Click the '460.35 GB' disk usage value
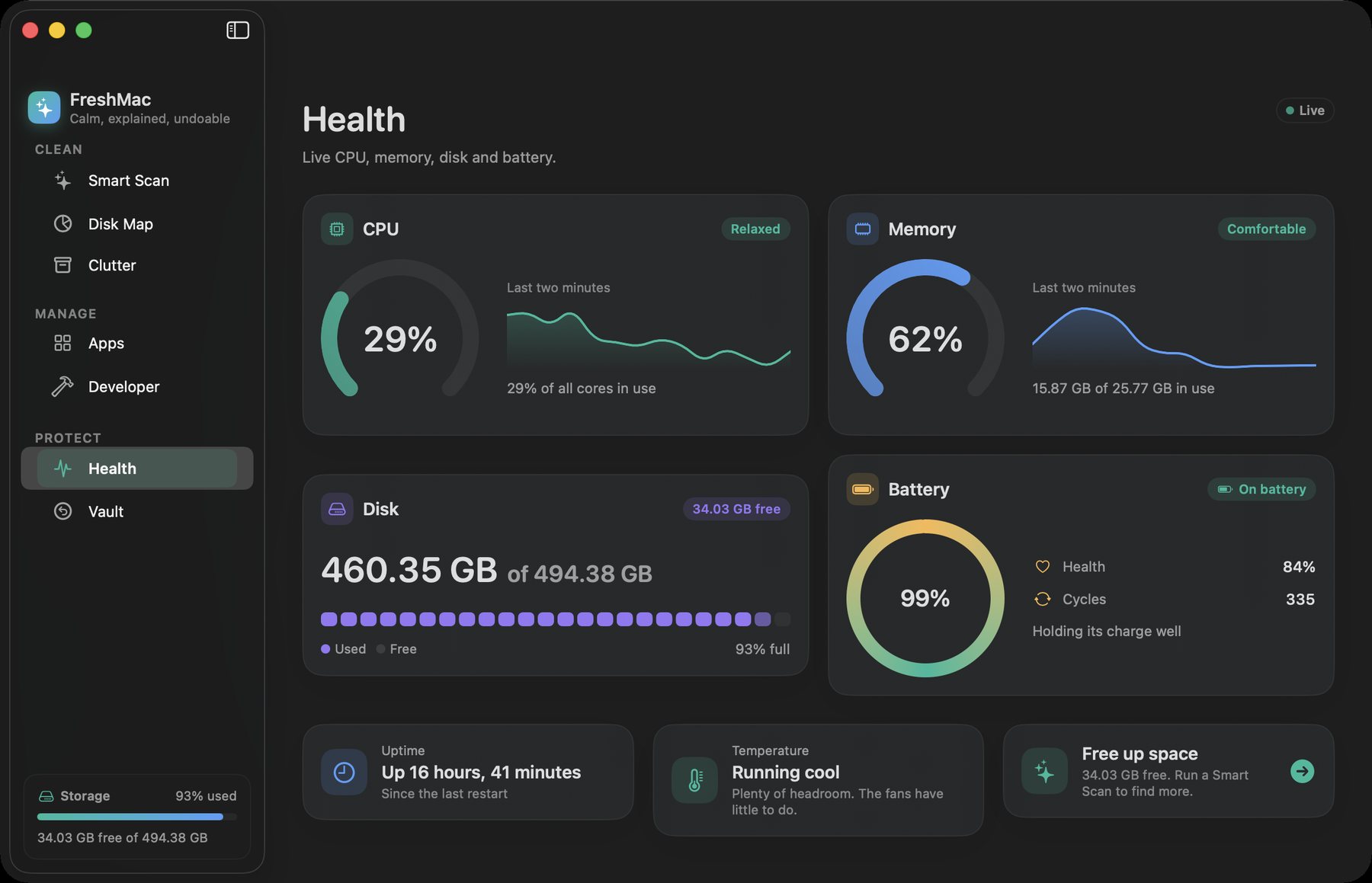 409,570
